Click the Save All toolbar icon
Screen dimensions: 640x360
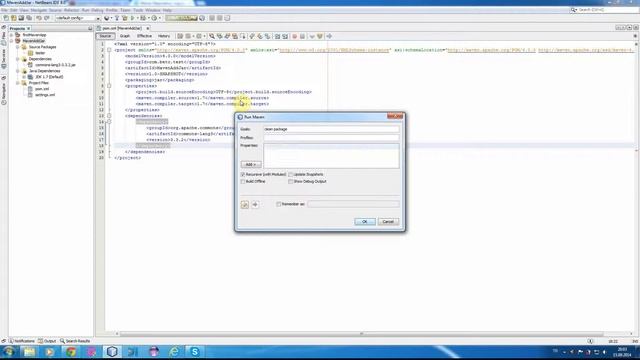pyautogui.click(x=29, y=18)
